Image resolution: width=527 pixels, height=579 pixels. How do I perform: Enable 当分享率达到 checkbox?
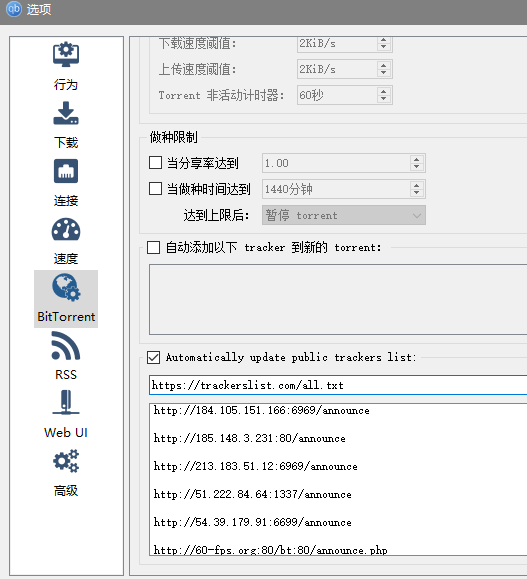click(x=155, y=162)
